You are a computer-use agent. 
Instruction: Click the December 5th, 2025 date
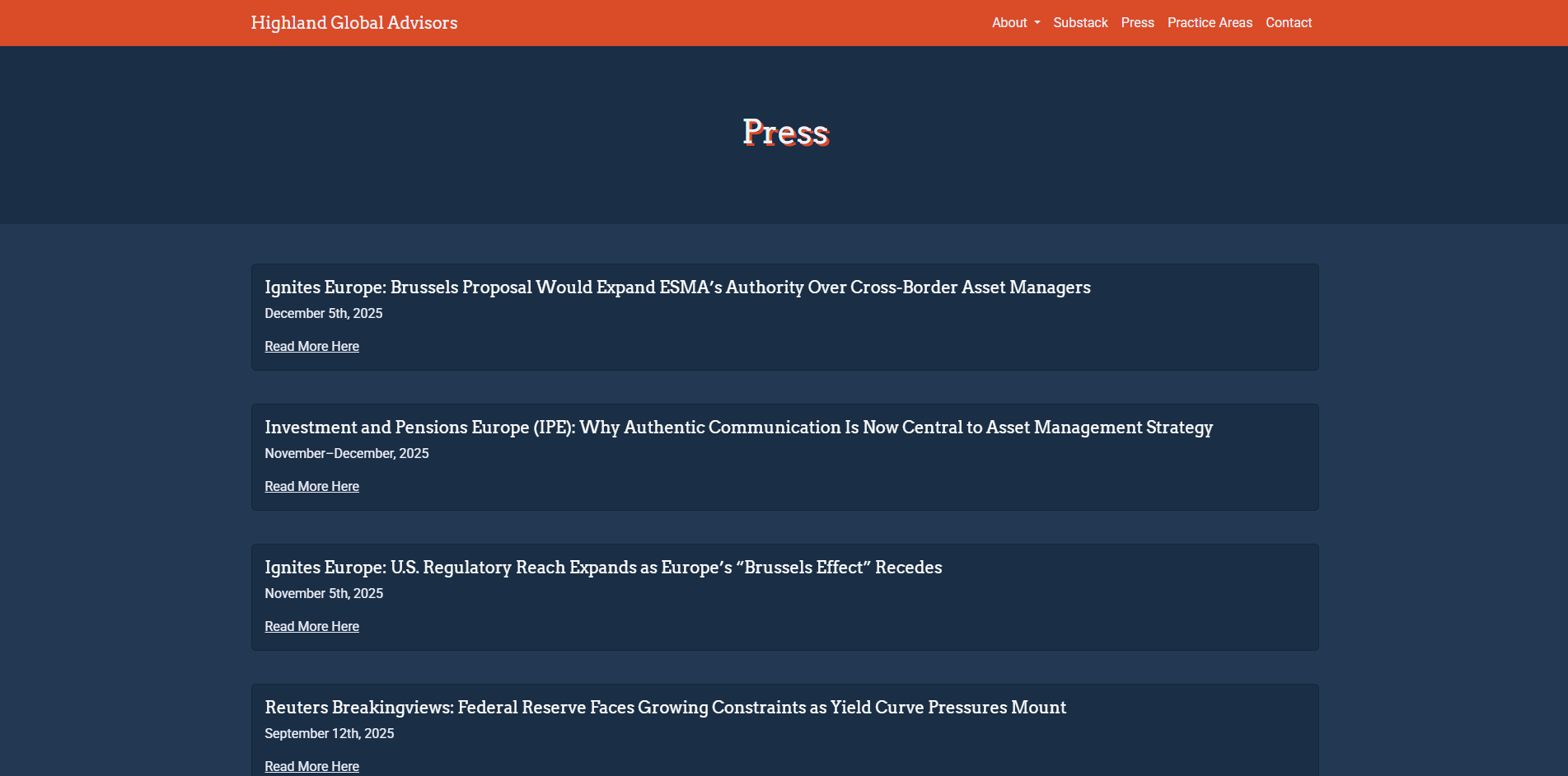click(323, 314)
